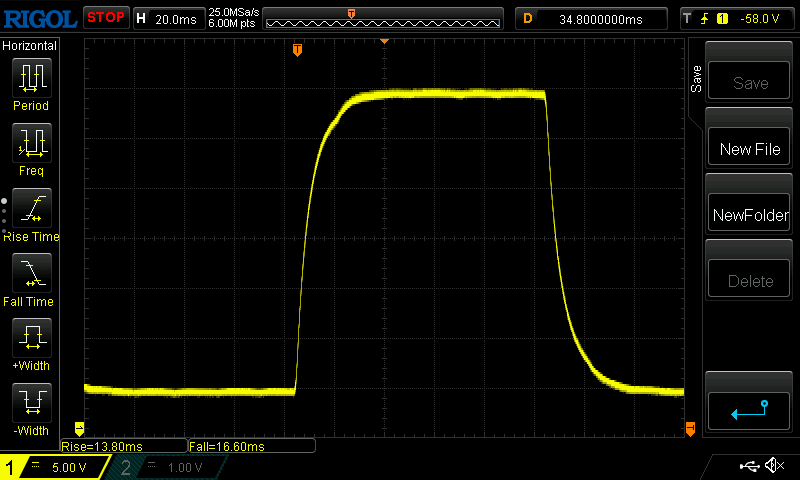Click the orange center time reference triangle
The width and height of the screenshot is (800, 480).
pyautogui.click(x=384, y=41)
